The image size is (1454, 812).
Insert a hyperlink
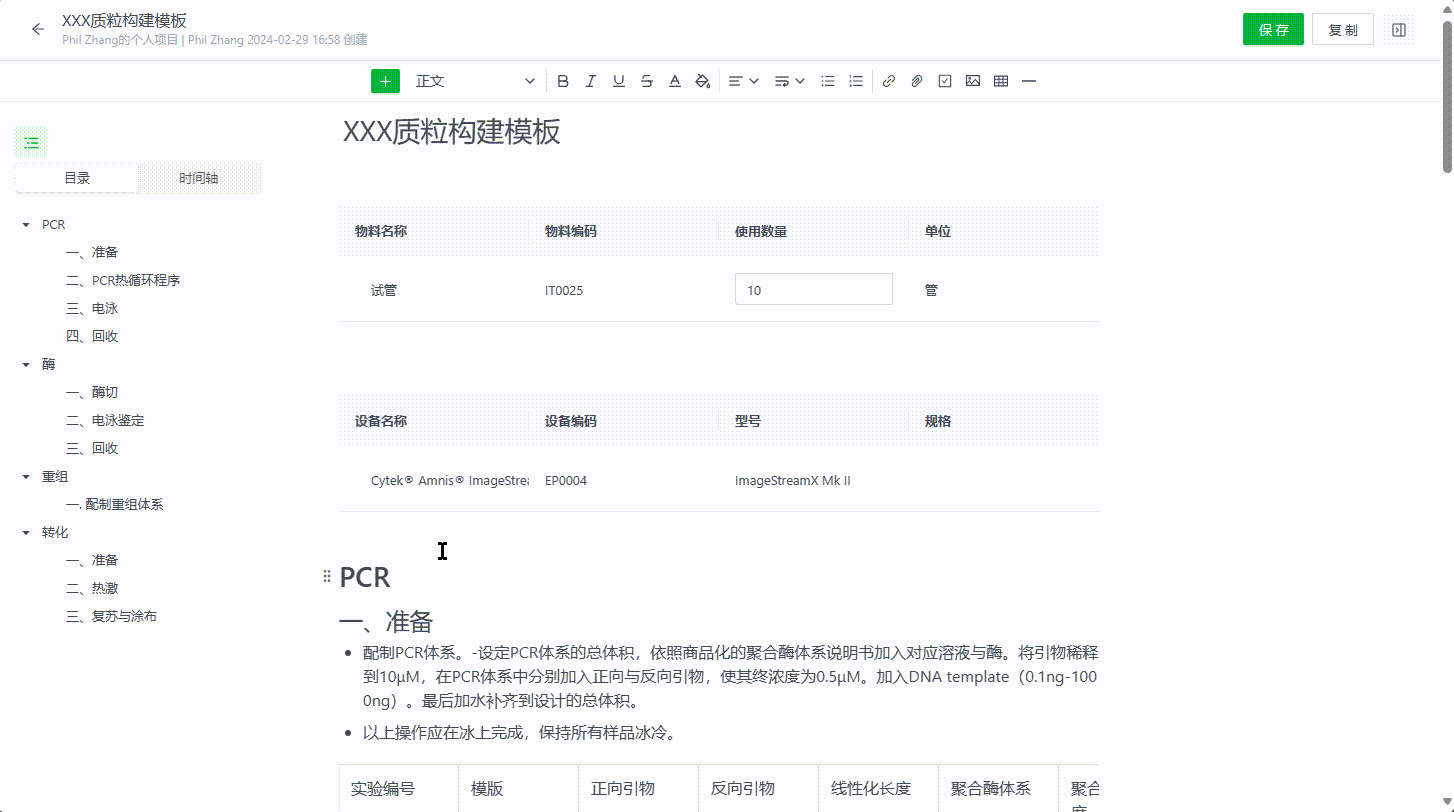(x=888, y=81)
